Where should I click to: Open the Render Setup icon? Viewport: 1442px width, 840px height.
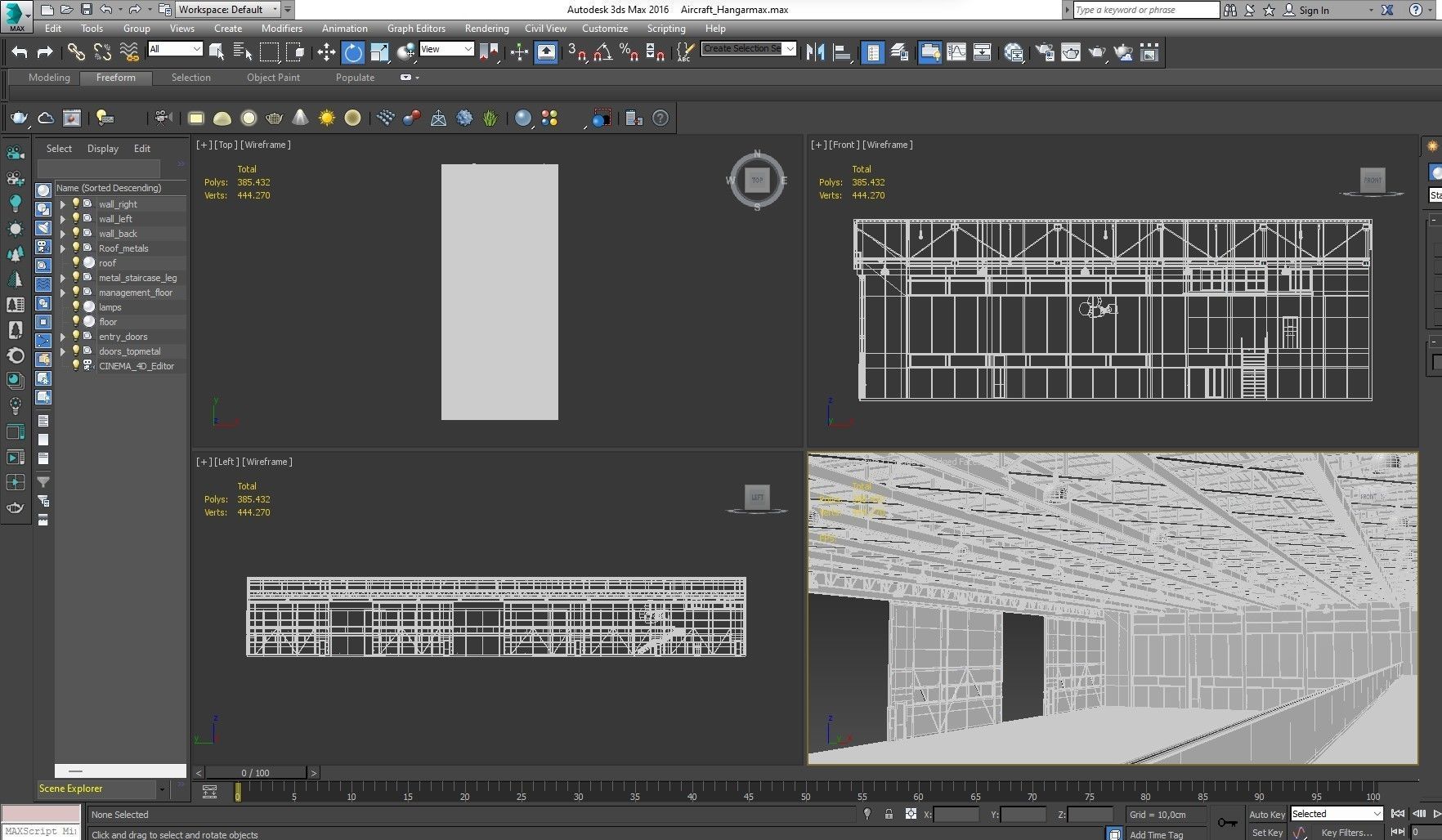pos(1045,53)
